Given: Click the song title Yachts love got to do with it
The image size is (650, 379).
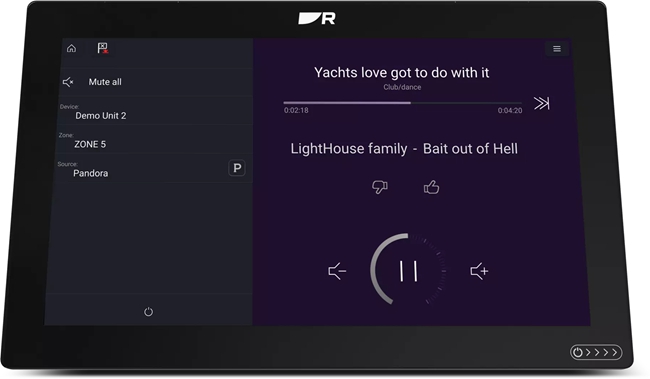Looking at the screenshot, I should click(x=401, y=73).
